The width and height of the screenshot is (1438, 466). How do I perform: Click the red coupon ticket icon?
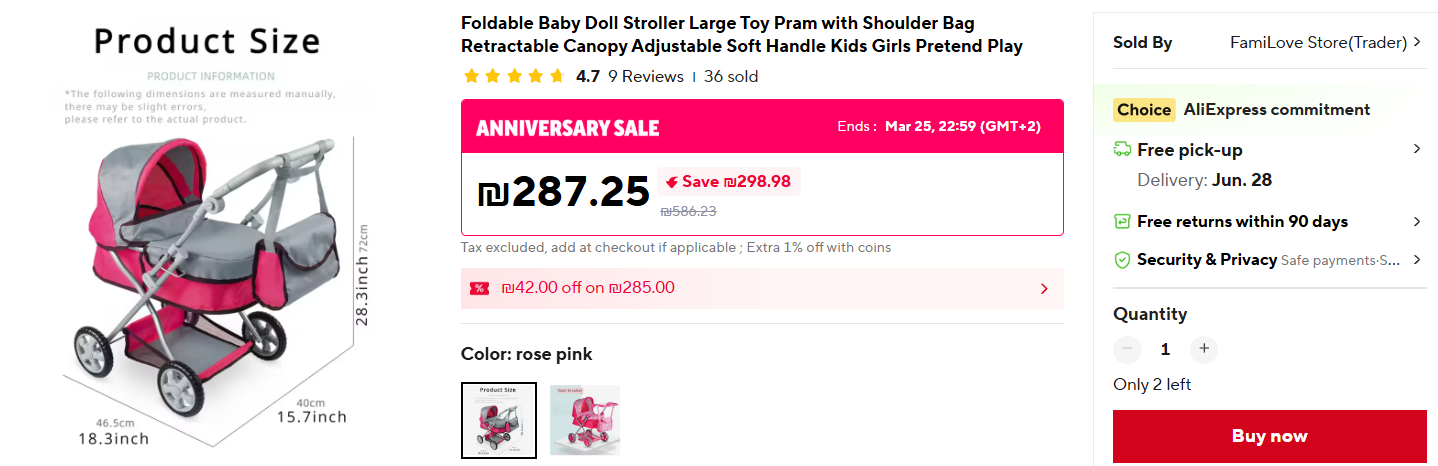click(x=480, y=288)
